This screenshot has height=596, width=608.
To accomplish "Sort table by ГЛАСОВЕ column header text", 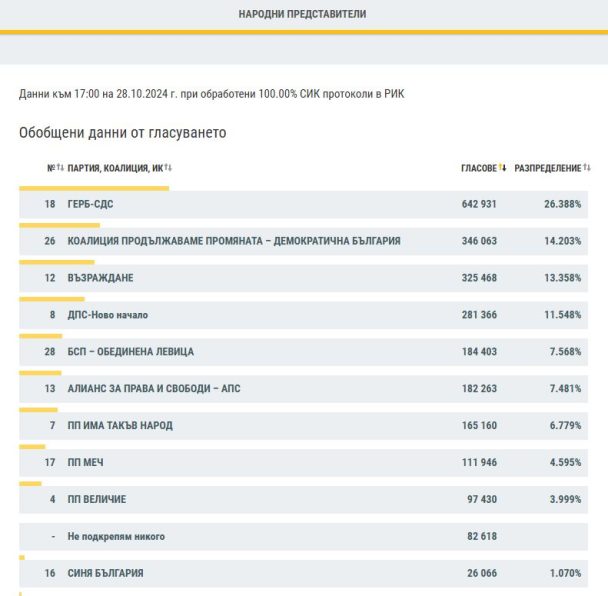I will pos(478,168).
